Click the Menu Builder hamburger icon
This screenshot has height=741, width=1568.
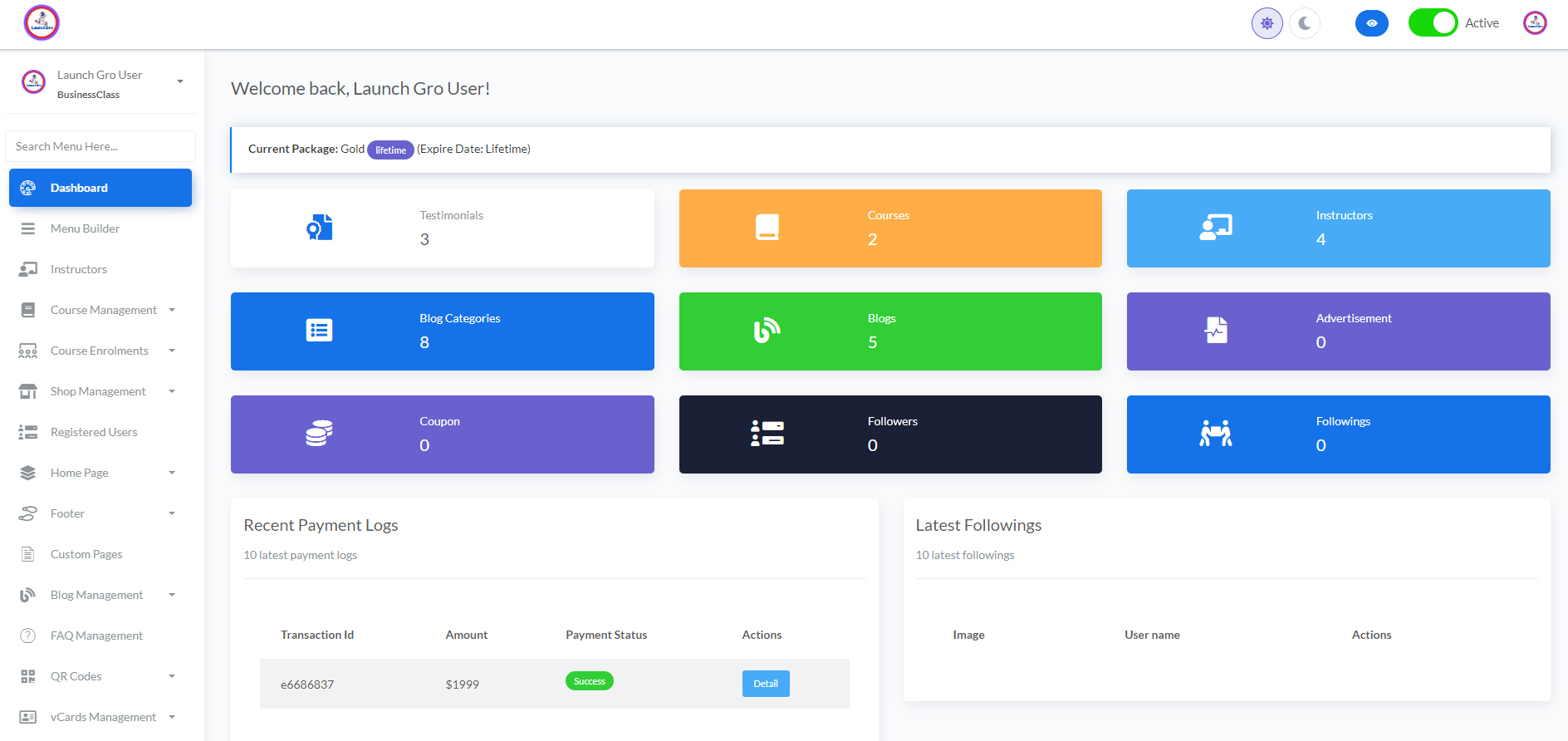28,228
